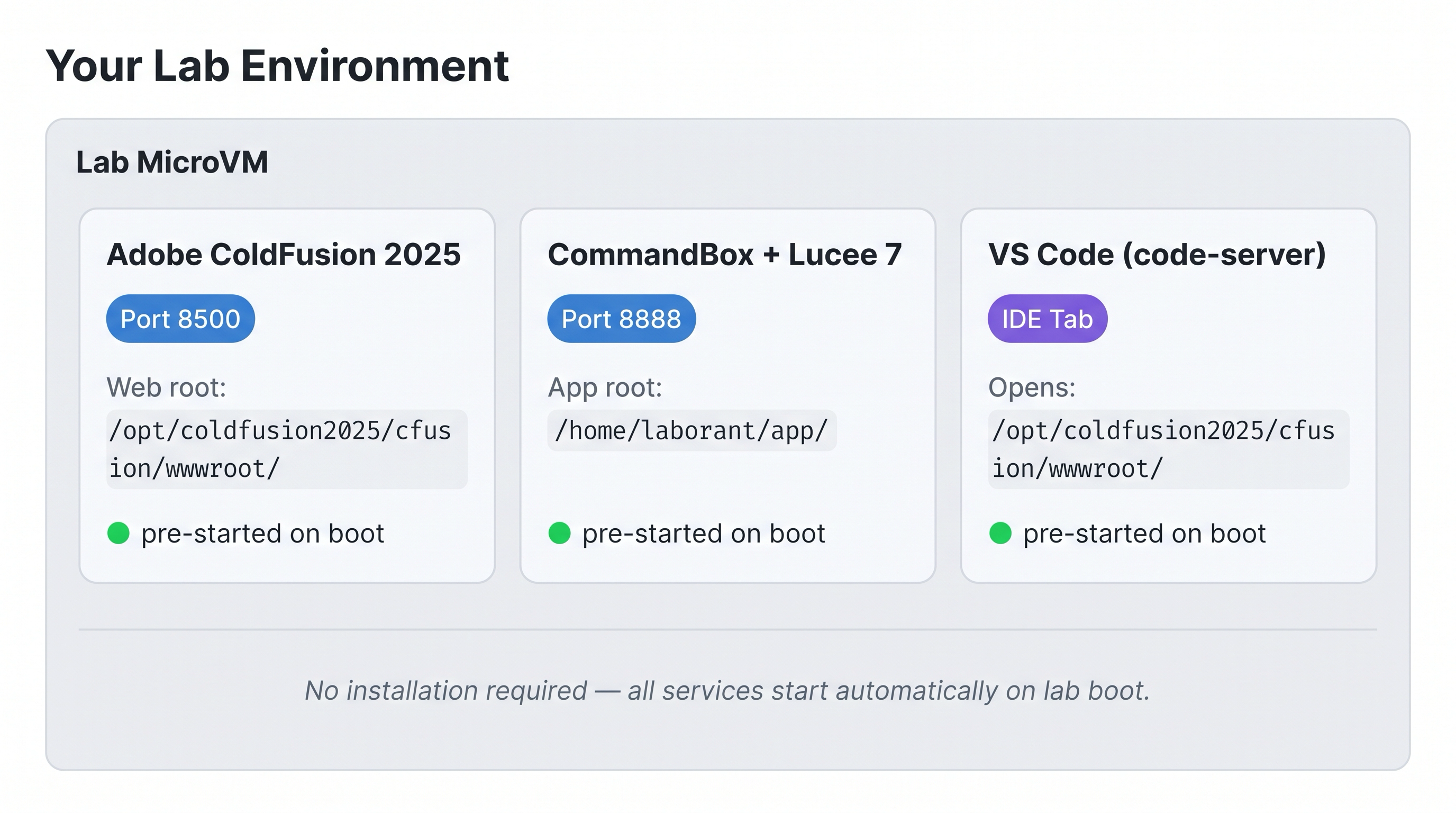Click the No installation required footer note
The width and height of the screenshot is (1456, 813).
(727, 690)
